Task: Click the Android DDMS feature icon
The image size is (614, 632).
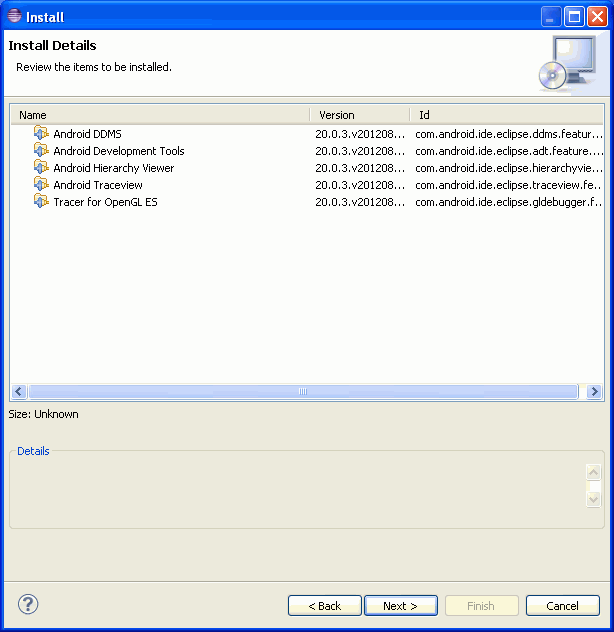Action: 41,133
